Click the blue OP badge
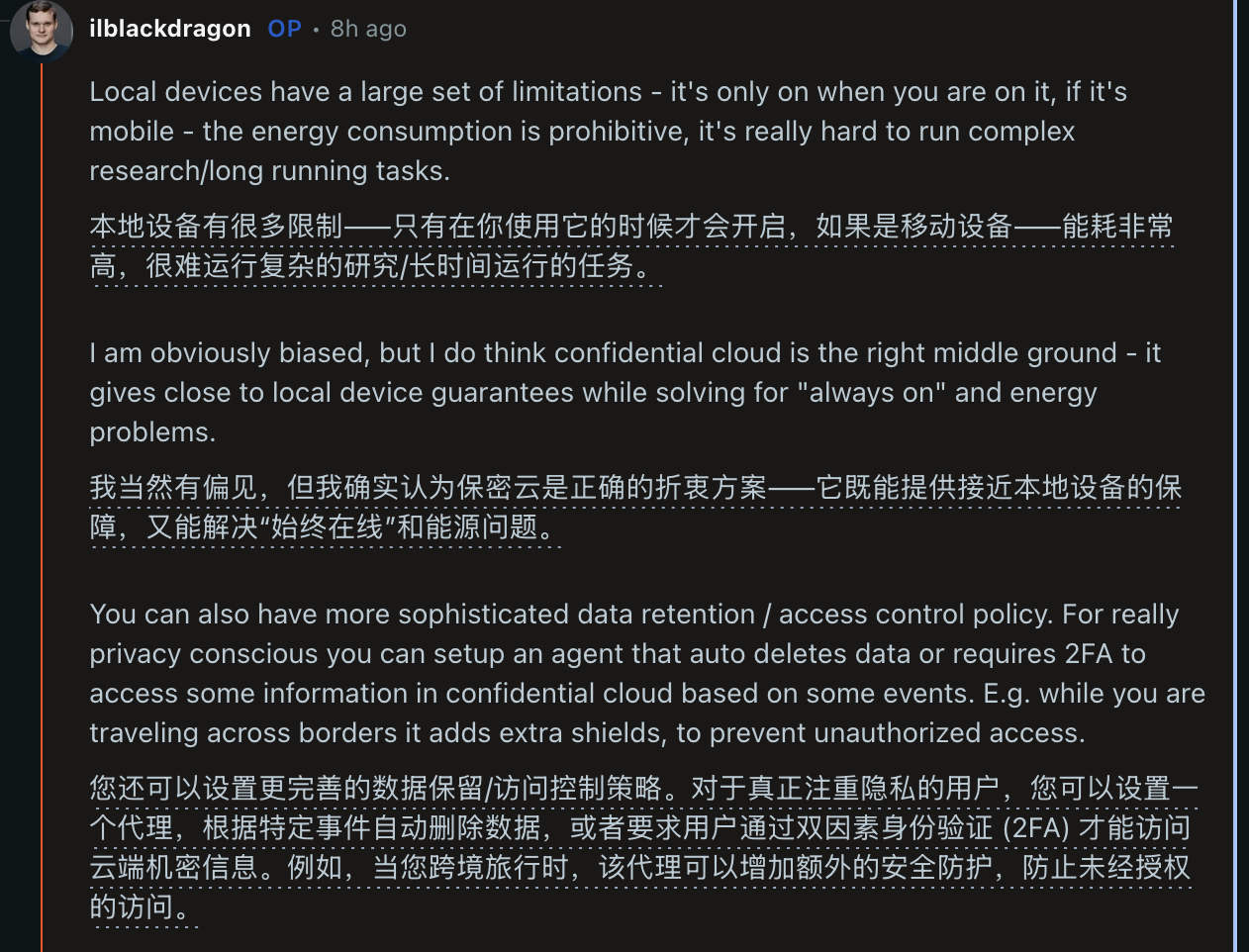1249x952 pixels. click(284, 28)
